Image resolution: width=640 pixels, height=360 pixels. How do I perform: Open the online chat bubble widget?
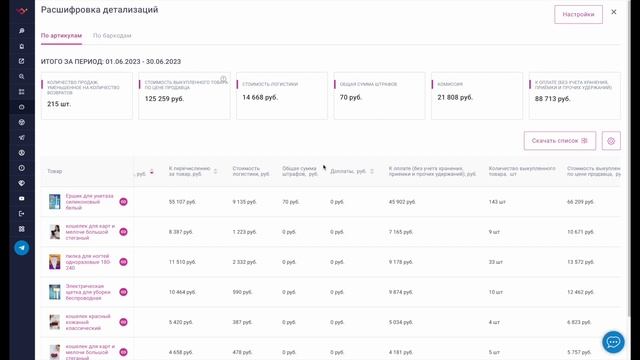(x=613, y=342)
